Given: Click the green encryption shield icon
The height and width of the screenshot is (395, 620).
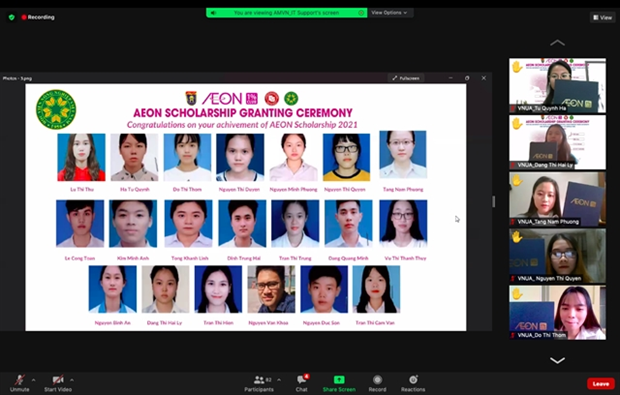Looking at the screenshot, I should click(x=11, y=17).
